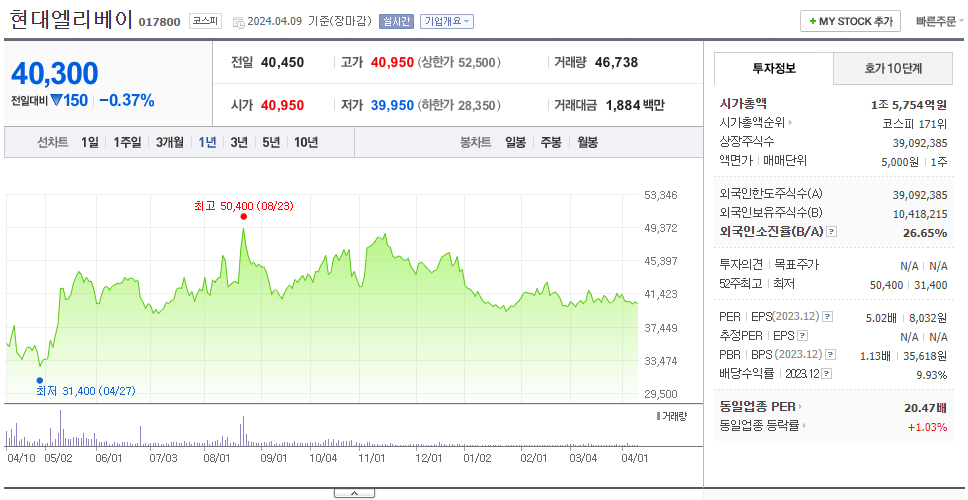Click the 코스피 171위 rank value
Screen dimensions: 968x500
pyautogui.click(x=916, y=123)
